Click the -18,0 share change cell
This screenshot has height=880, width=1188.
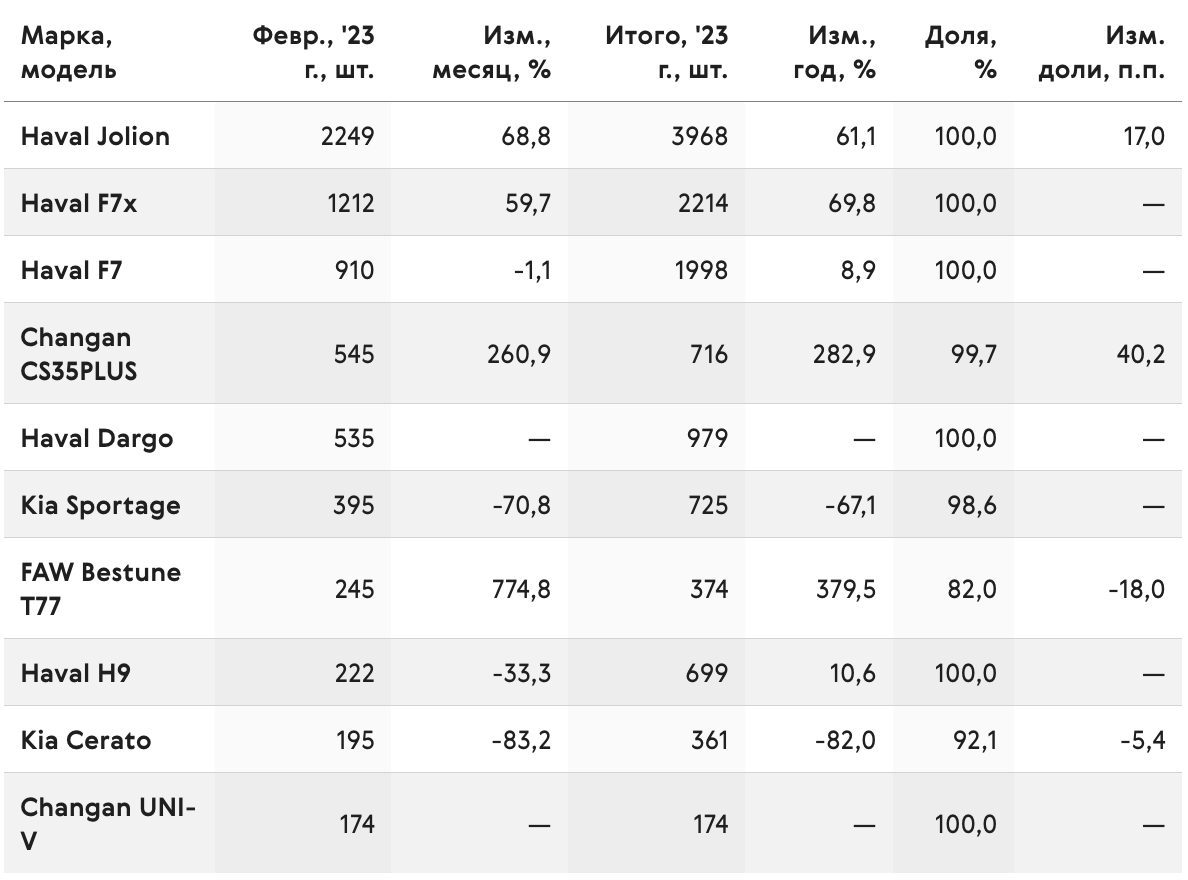pyautogui.click(x=1136, y=589)
